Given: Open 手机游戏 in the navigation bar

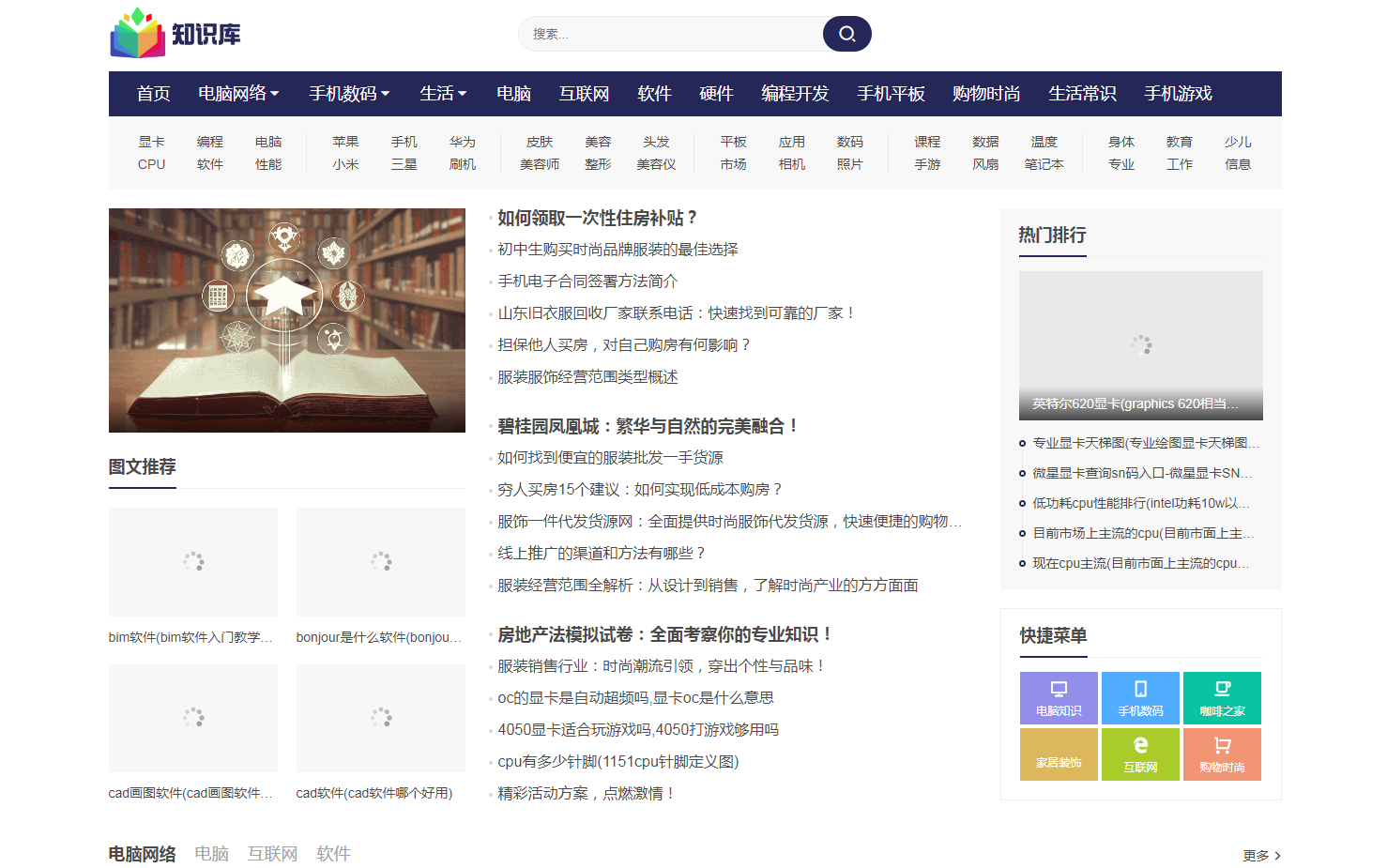Looking at the screenshot, I should coord(1178,94).
